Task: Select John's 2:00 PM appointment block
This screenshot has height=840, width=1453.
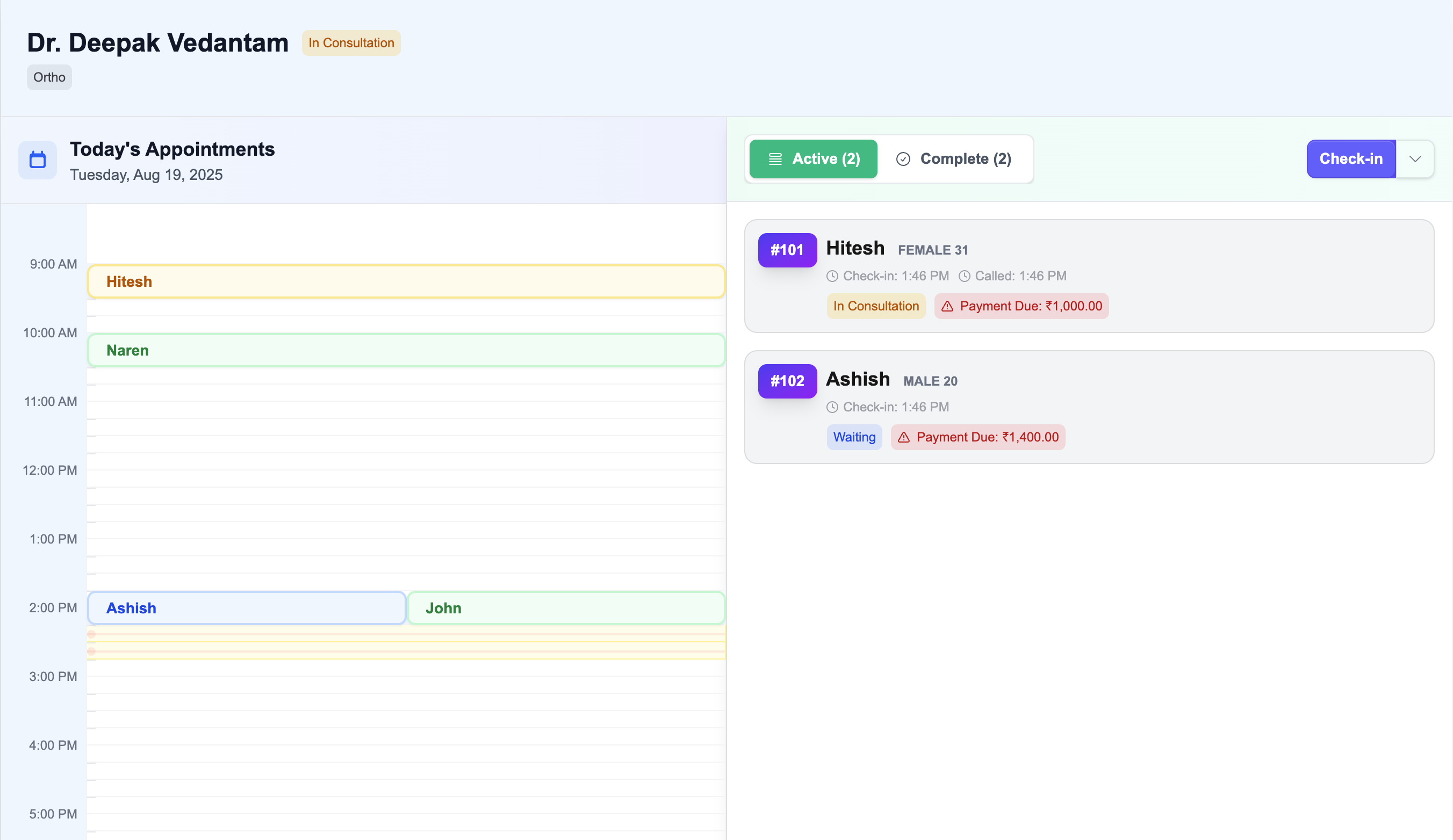Action: tap(566, 608)
